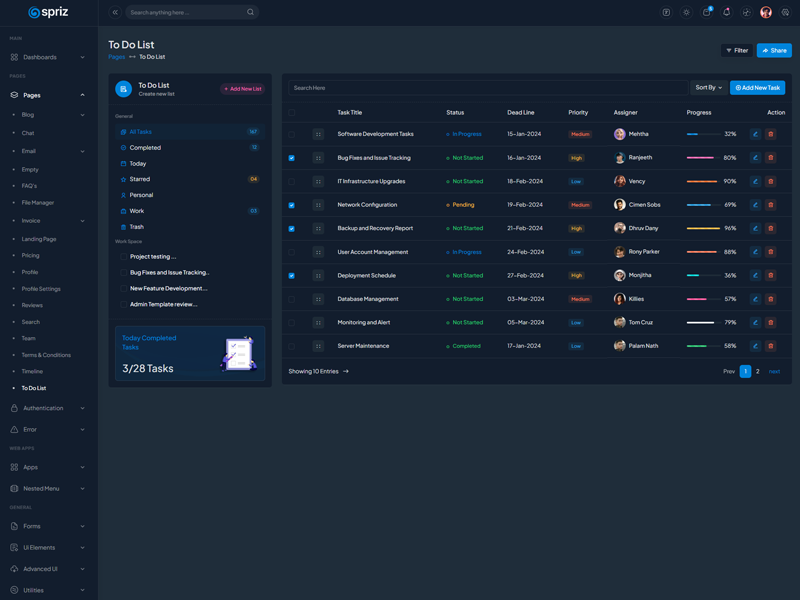800x600 pixels.
Task: Click drag handle for Database Management row
Action: pyautogui.click(x=318, y=299)
